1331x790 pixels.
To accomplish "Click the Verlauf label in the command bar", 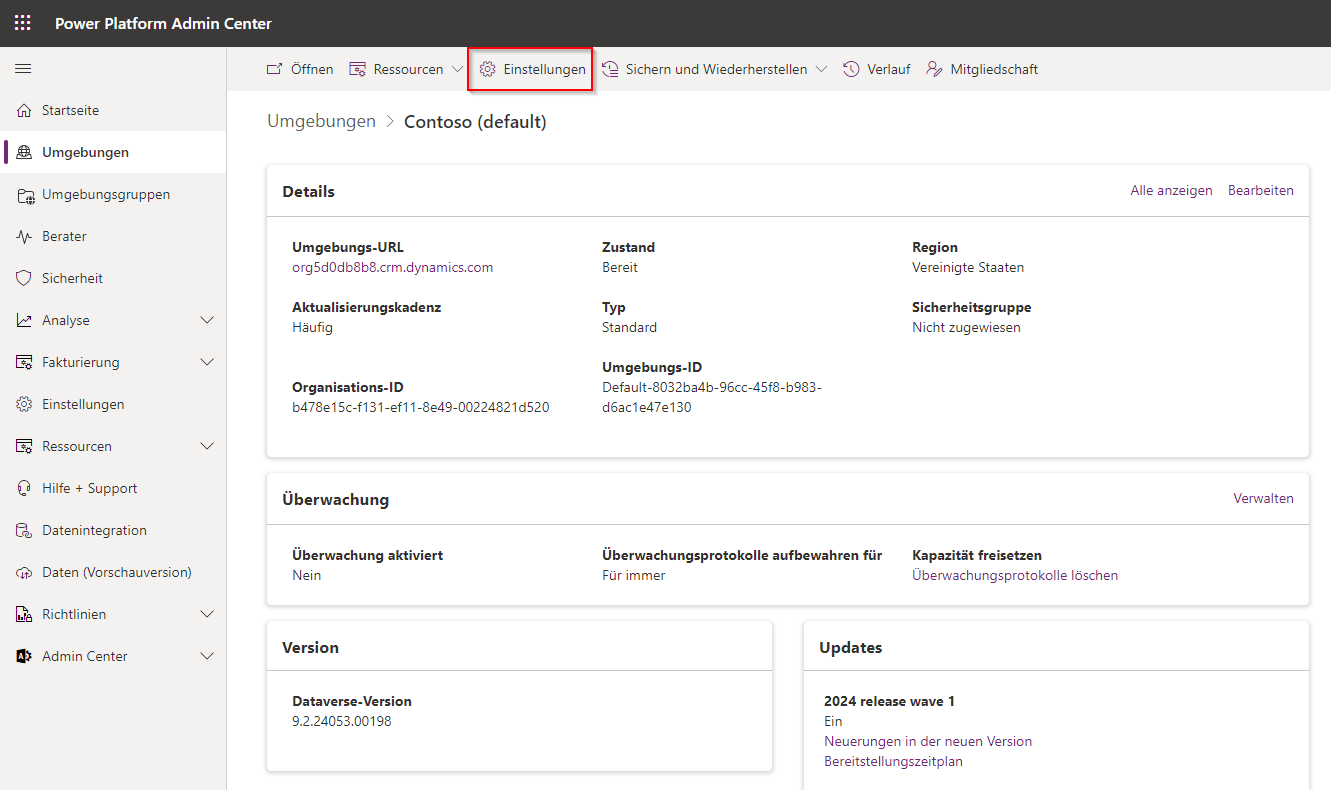I will (889, 70).
